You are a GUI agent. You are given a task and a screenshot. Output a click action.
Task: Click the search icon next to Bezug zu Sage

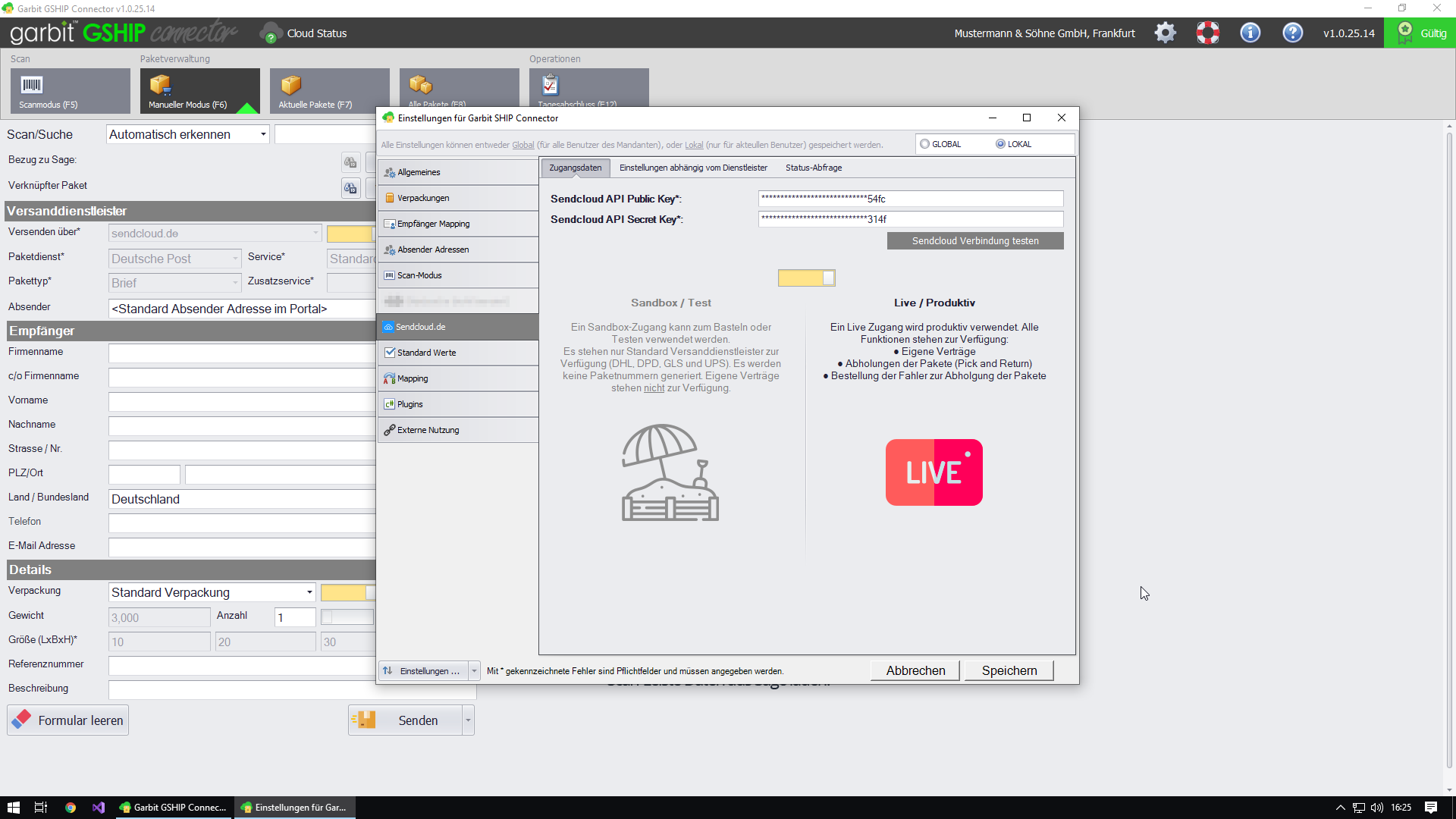click(x=350, y=162)
